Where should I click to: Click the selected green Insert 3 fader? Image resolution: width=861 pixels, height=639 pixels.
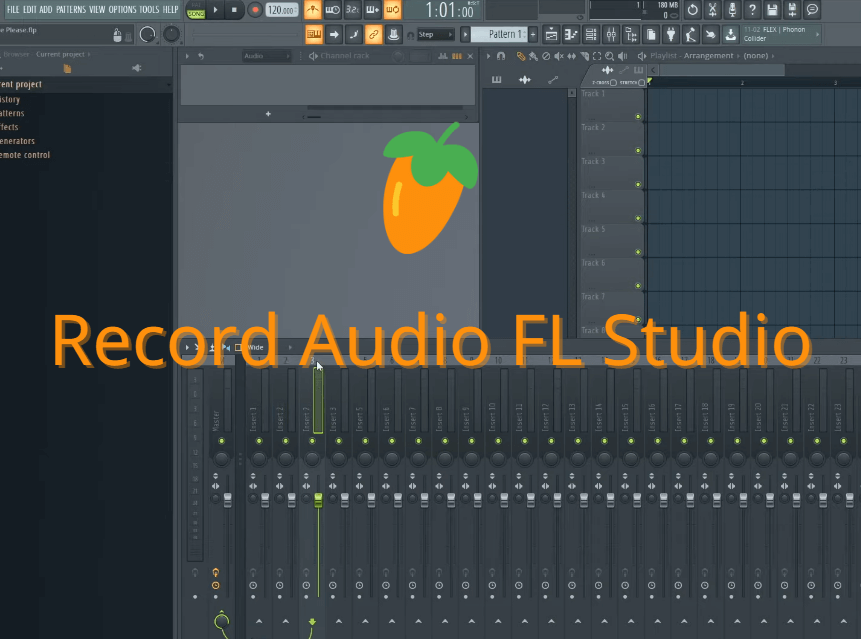pos(318,500)
